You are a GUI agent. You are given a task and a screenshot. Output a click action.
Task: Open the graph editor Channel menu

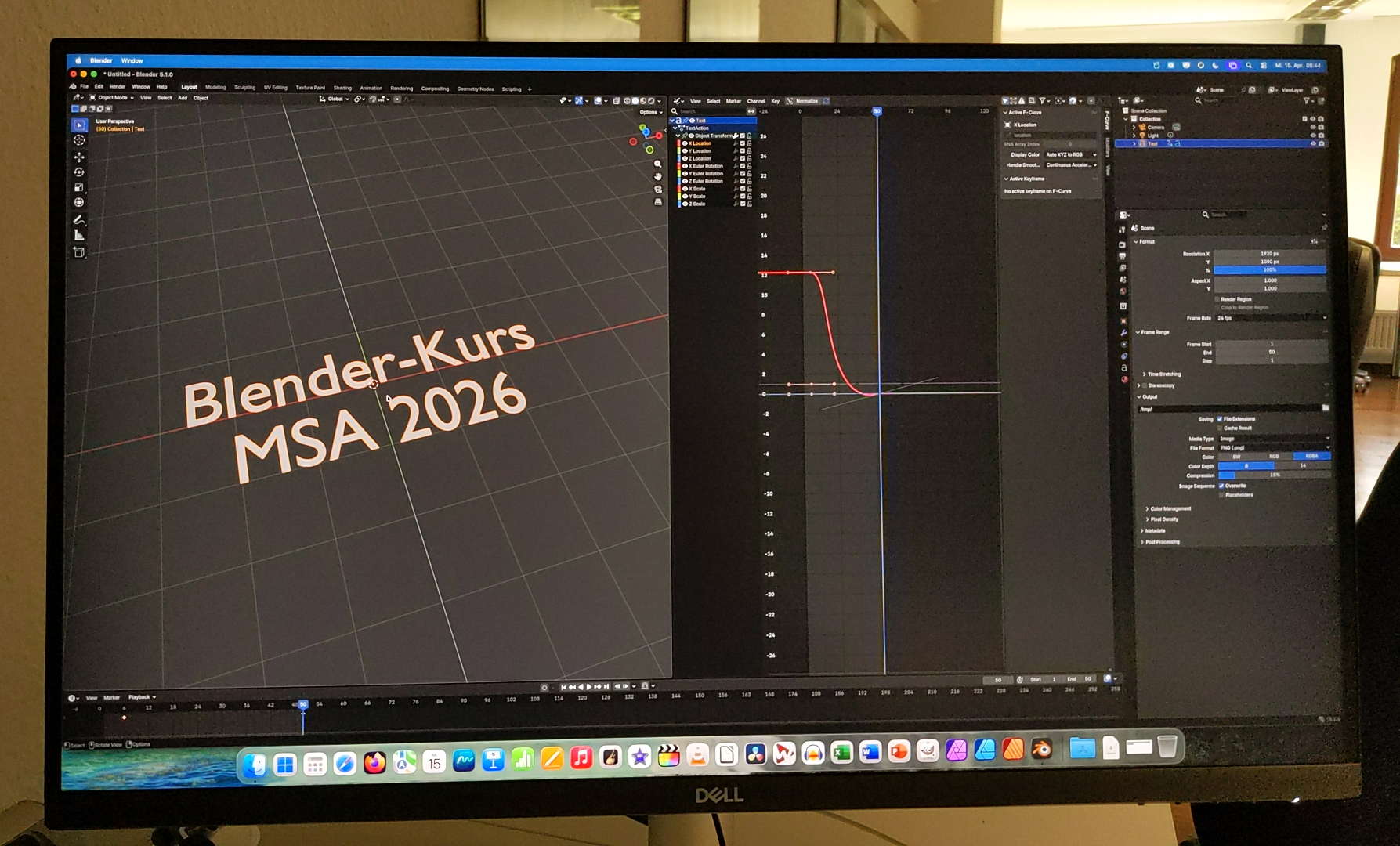point(756,101)
